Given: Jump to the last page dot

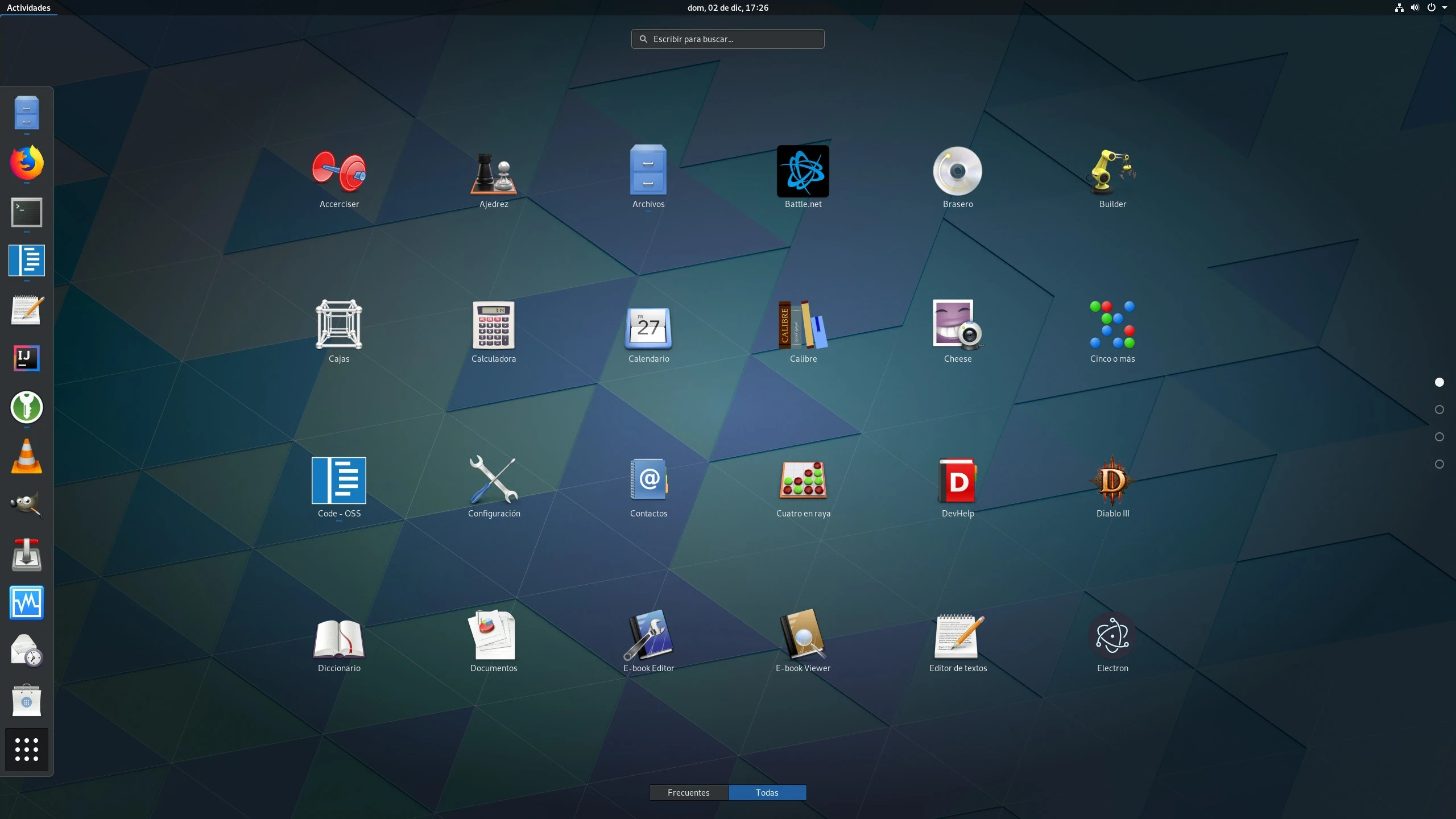Looking at the screenshot, I should (1439, 464).
